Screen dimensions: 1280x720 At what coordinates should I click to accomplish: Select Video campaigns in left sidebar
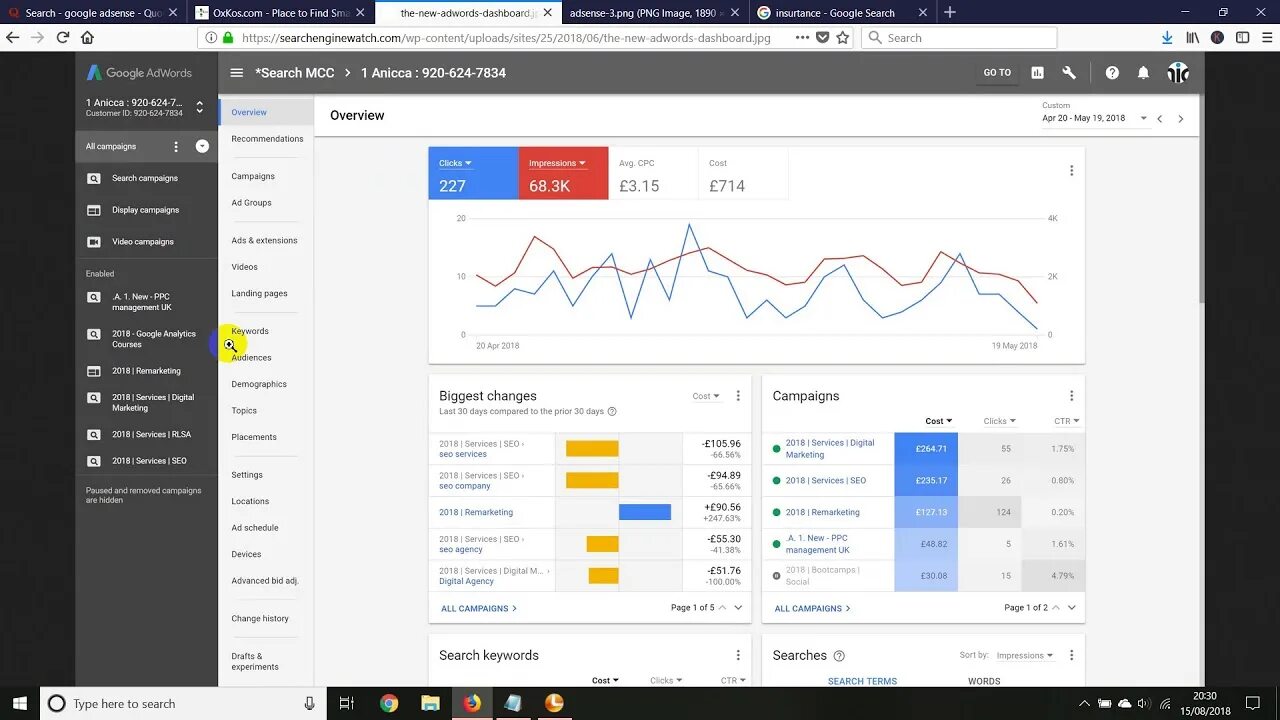(x=143, y=242)
